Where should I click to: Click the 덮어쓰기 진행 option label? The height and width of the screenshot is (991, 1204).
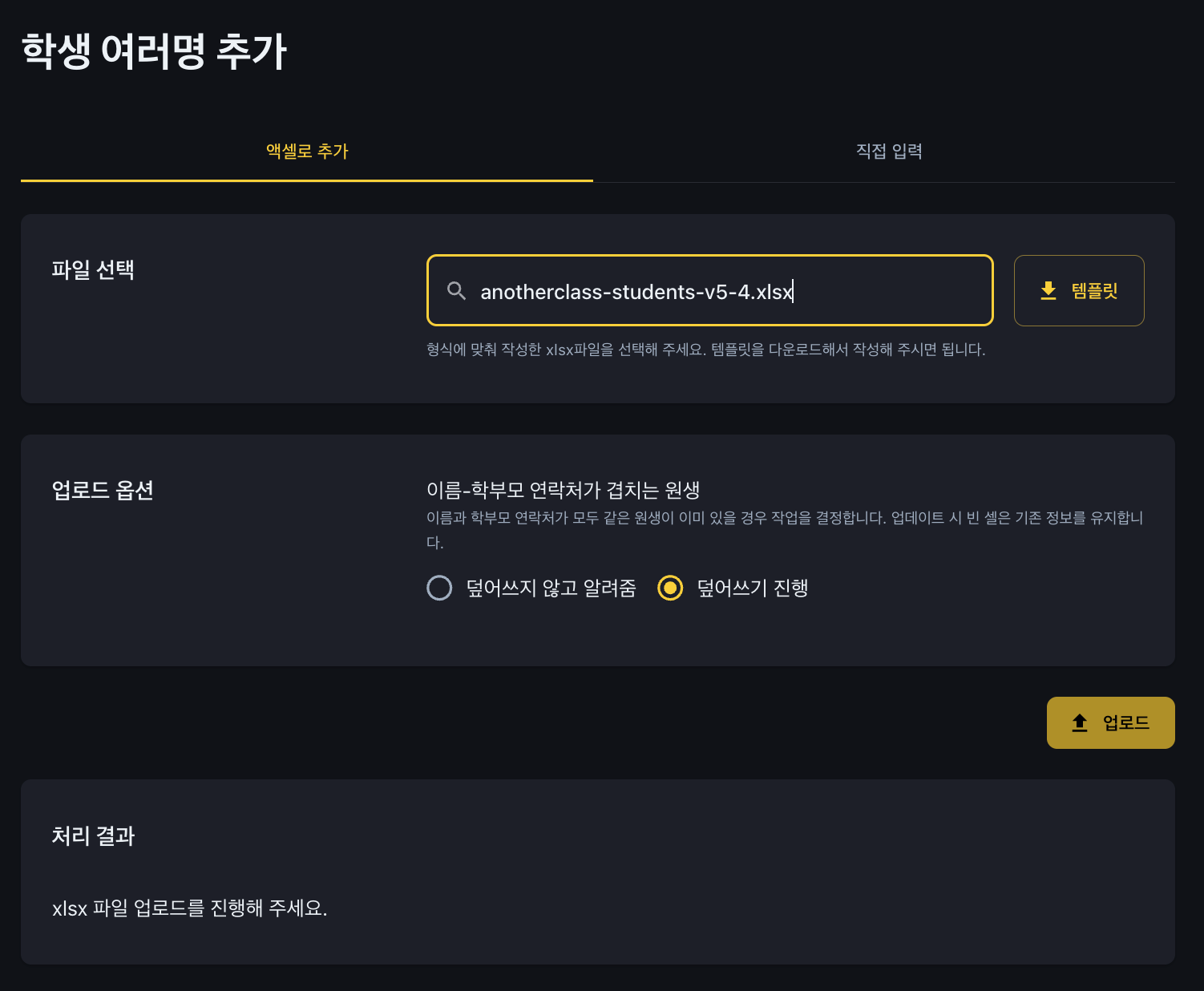[x=753, y=588]
